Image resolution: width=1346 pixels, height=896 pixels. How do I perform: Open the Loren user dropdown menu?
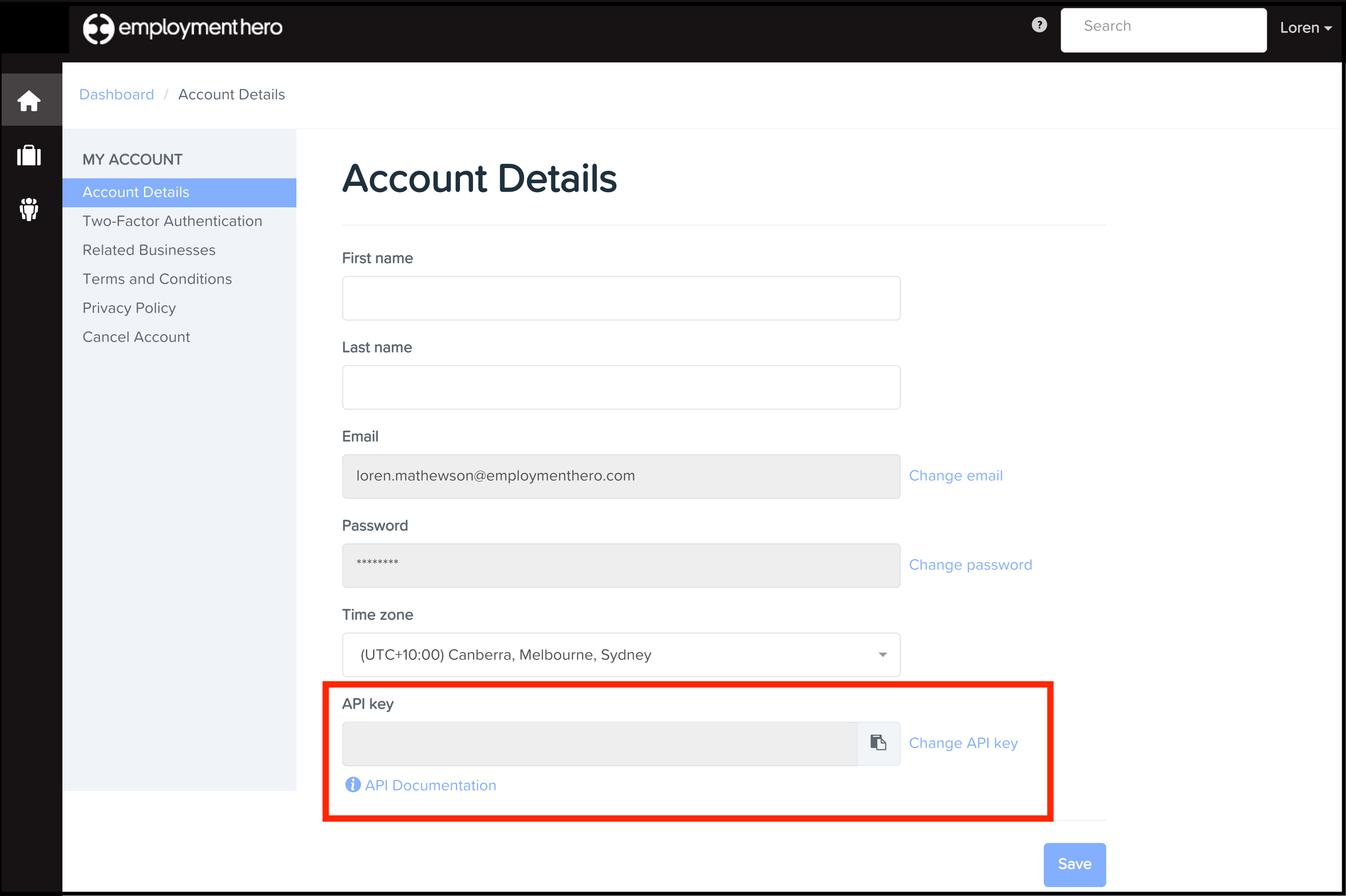click(x=1305, y=28)
